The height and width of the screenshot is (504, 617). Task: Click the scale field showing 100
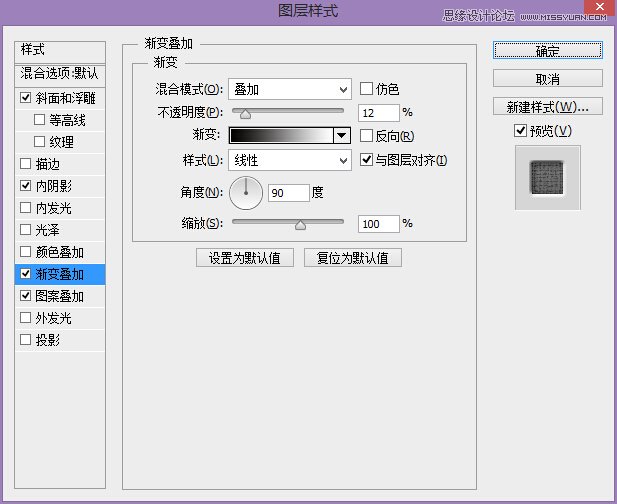[379, 224]
